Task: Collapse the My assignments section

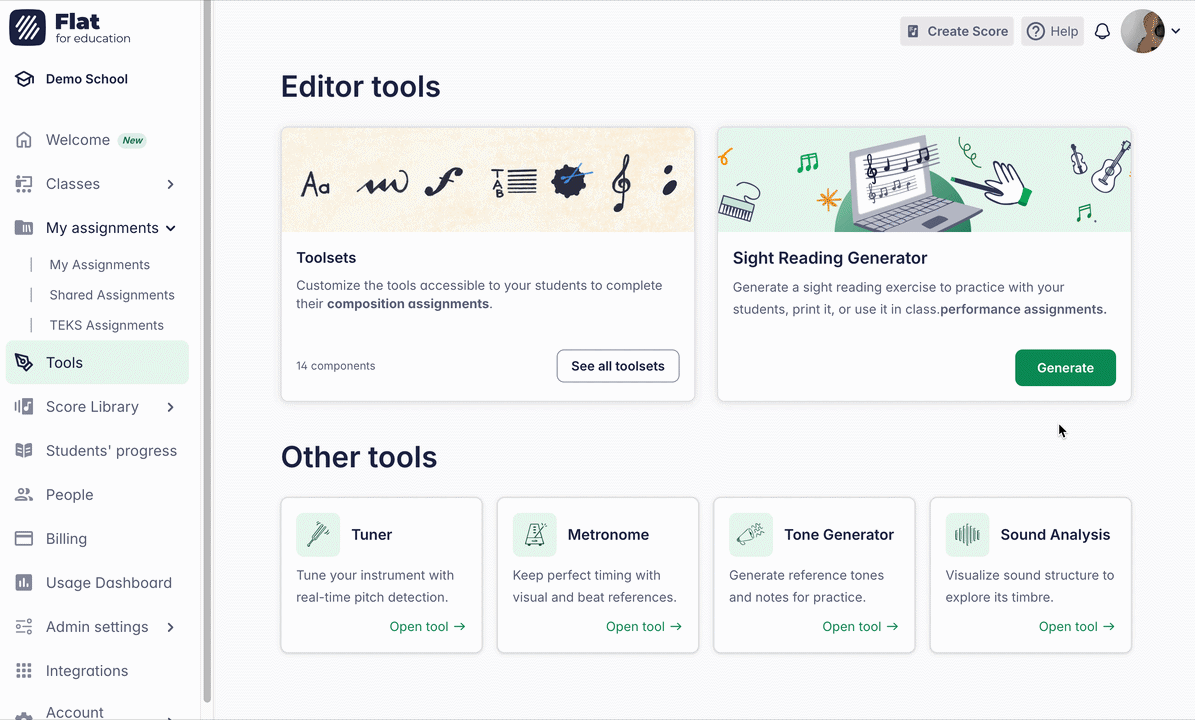Action: (x=171, y=228)
